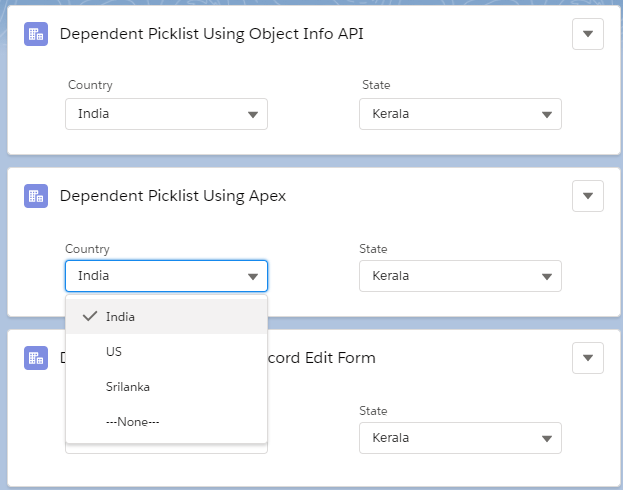This screenshot has height=490, width=623.
Task: Pick Srilanka from the dropdown list
Action: click(127, 387)
